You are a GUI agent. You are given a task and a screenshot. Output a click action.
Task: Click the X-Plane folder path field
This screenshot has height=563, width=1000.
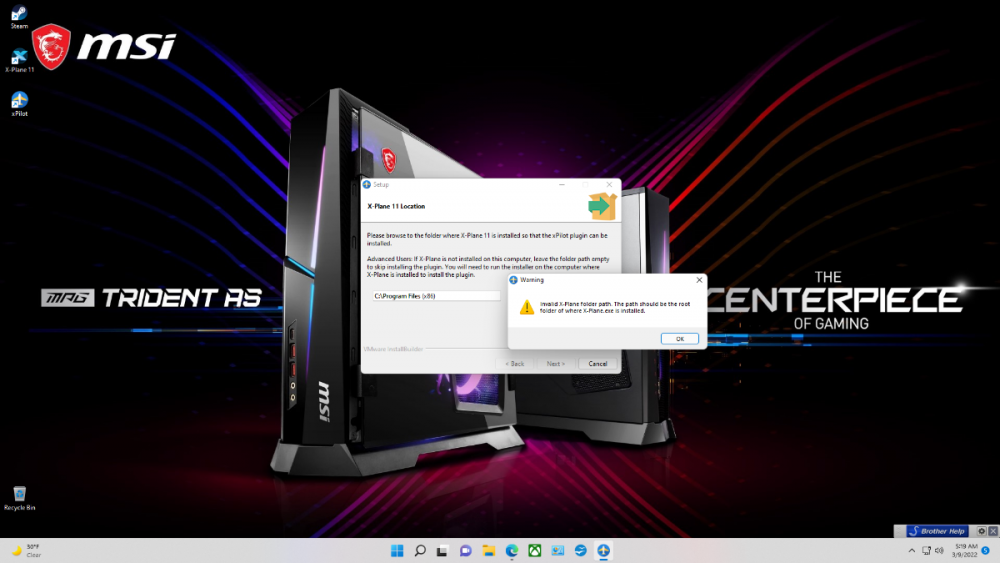[436, 296]
